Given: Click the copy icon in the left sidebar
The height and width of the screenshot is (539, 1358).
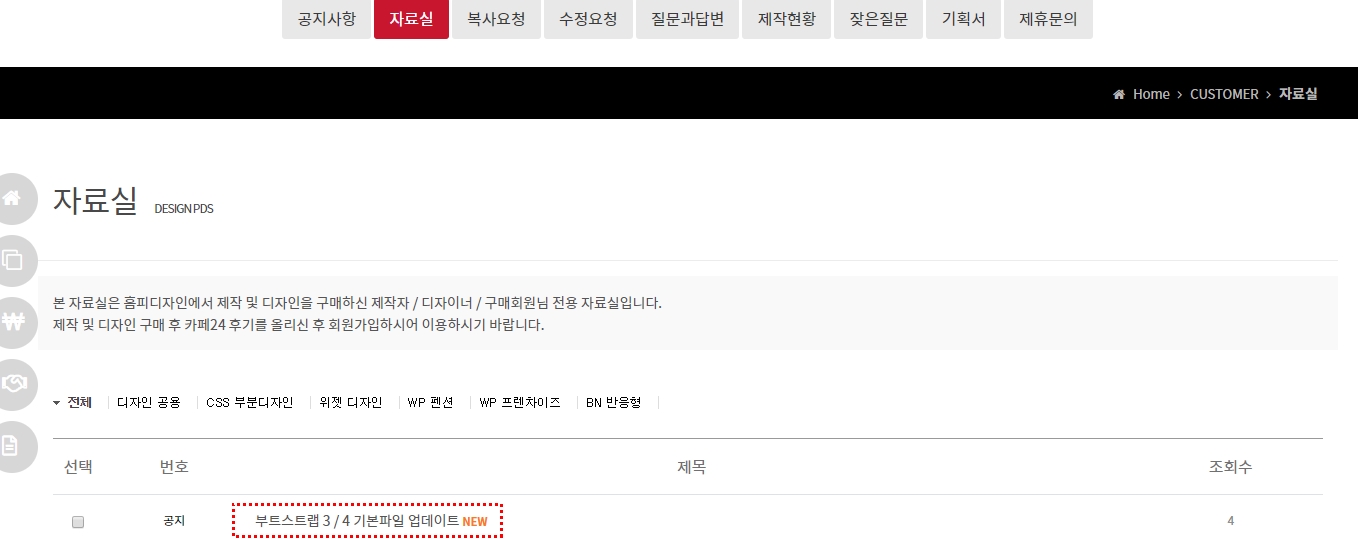Looking at the screenshot, I should pos(14,260).
